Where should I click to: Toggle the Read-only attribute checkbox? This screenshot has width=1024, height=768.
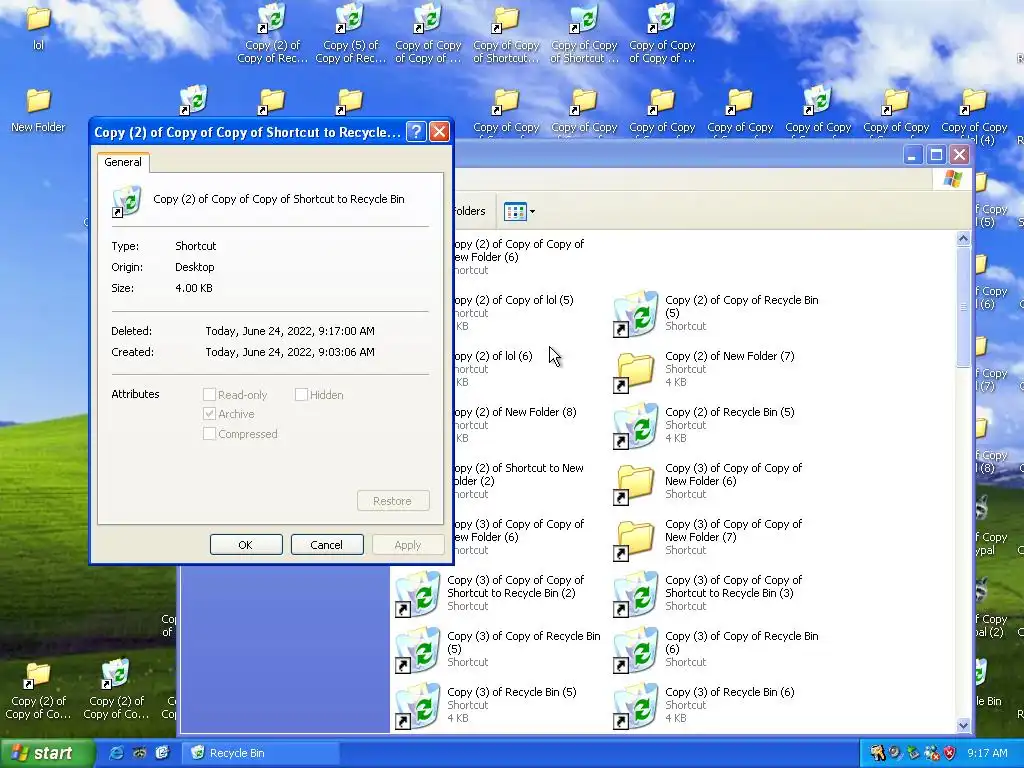click(209, 394)
